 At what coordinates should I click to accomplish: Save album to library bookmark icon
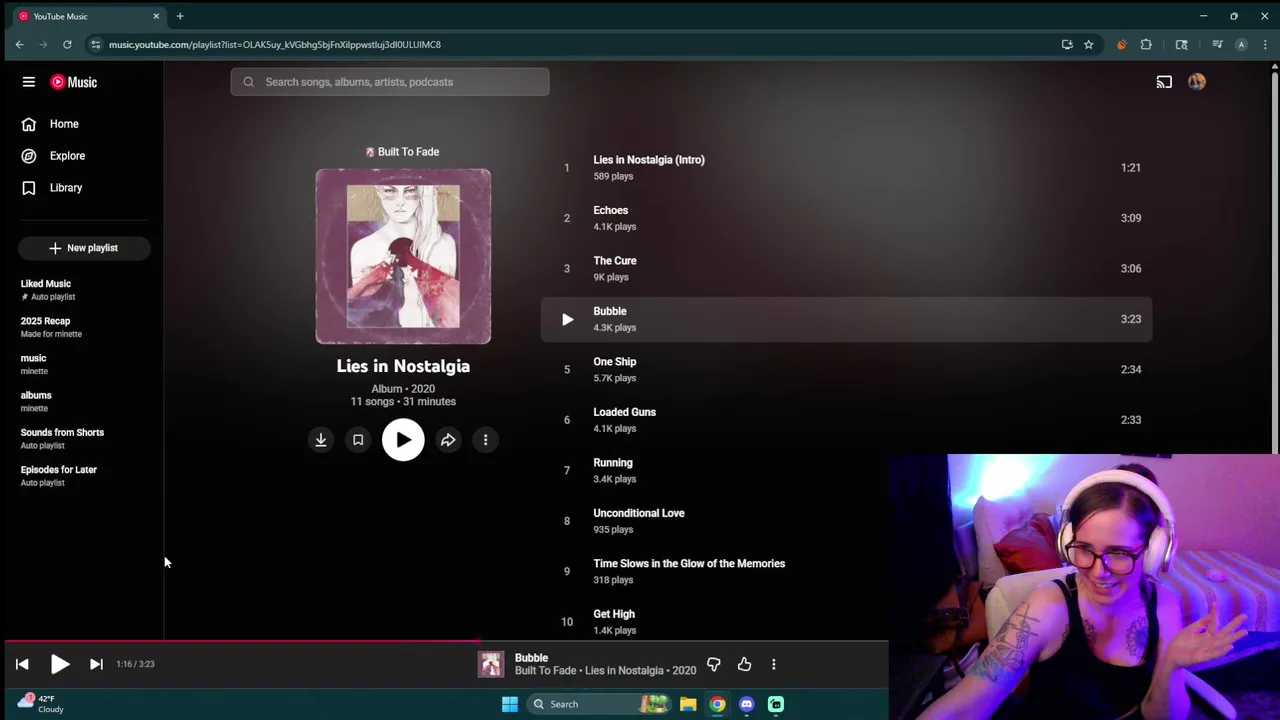[358, 440]
